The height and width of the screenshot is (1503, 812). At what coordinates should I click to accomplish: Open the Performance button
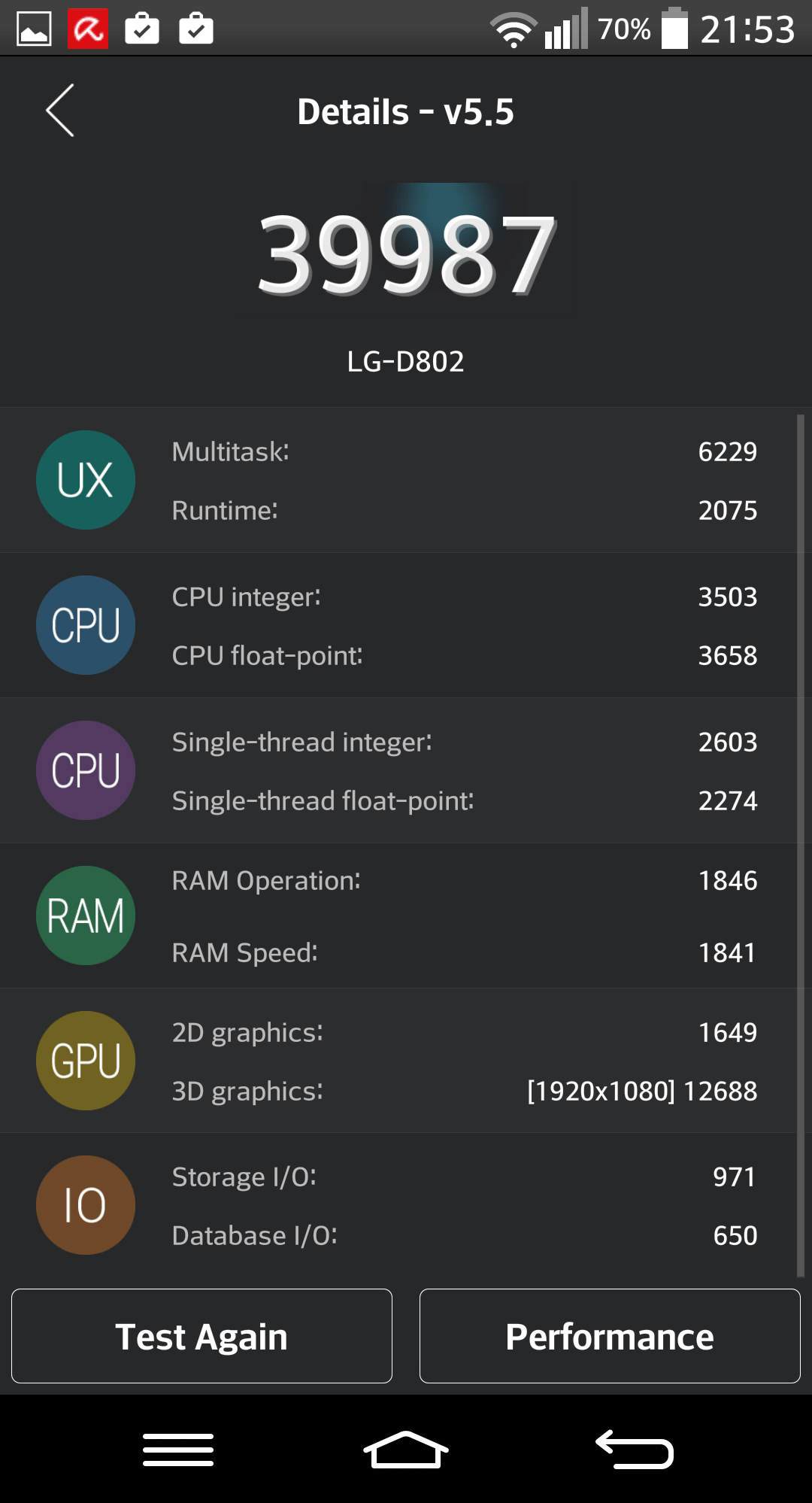tap(610, 1336)
